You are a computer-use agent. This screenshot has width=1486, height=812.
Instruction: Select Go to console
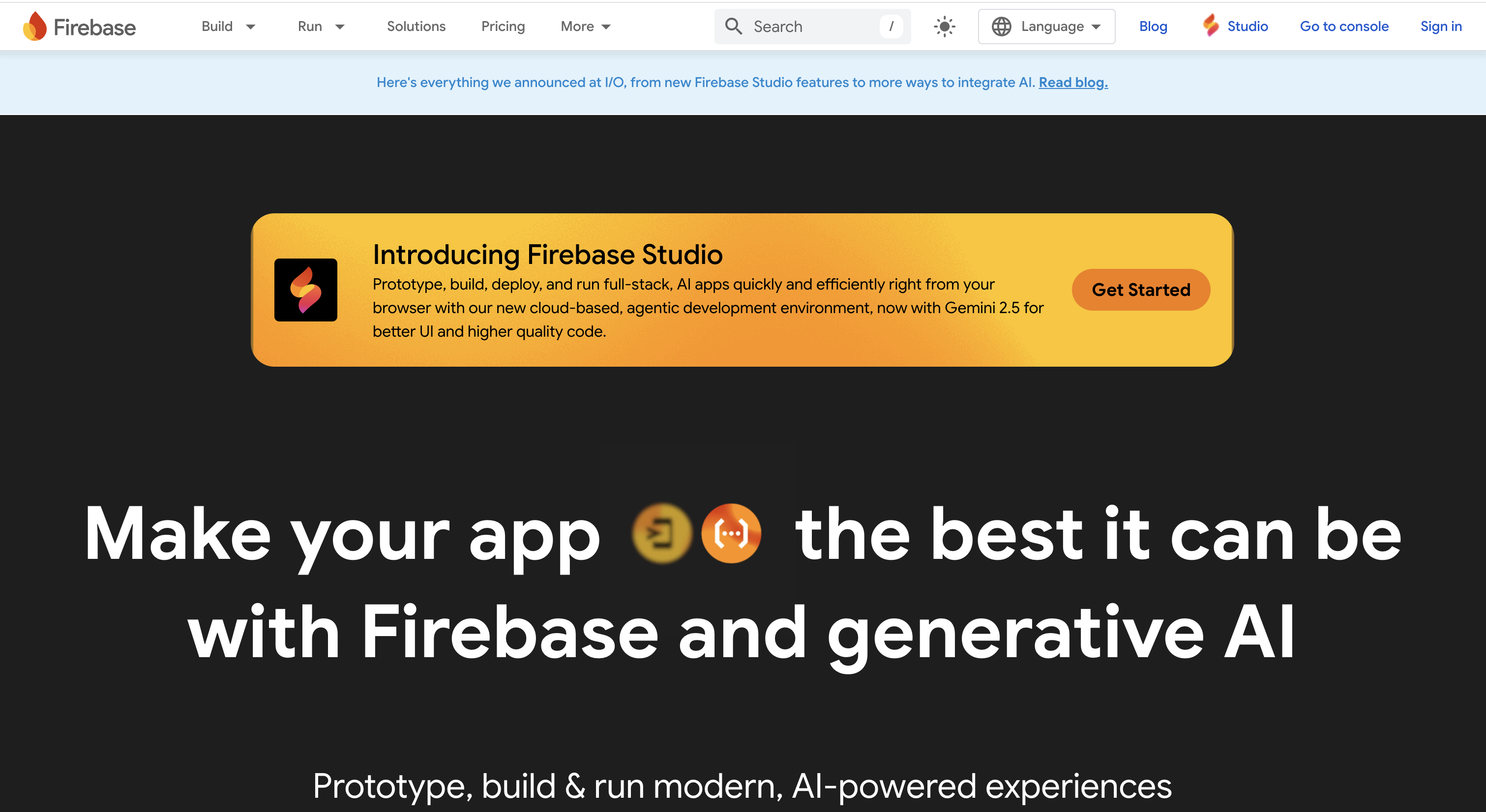click(1343, 27)
